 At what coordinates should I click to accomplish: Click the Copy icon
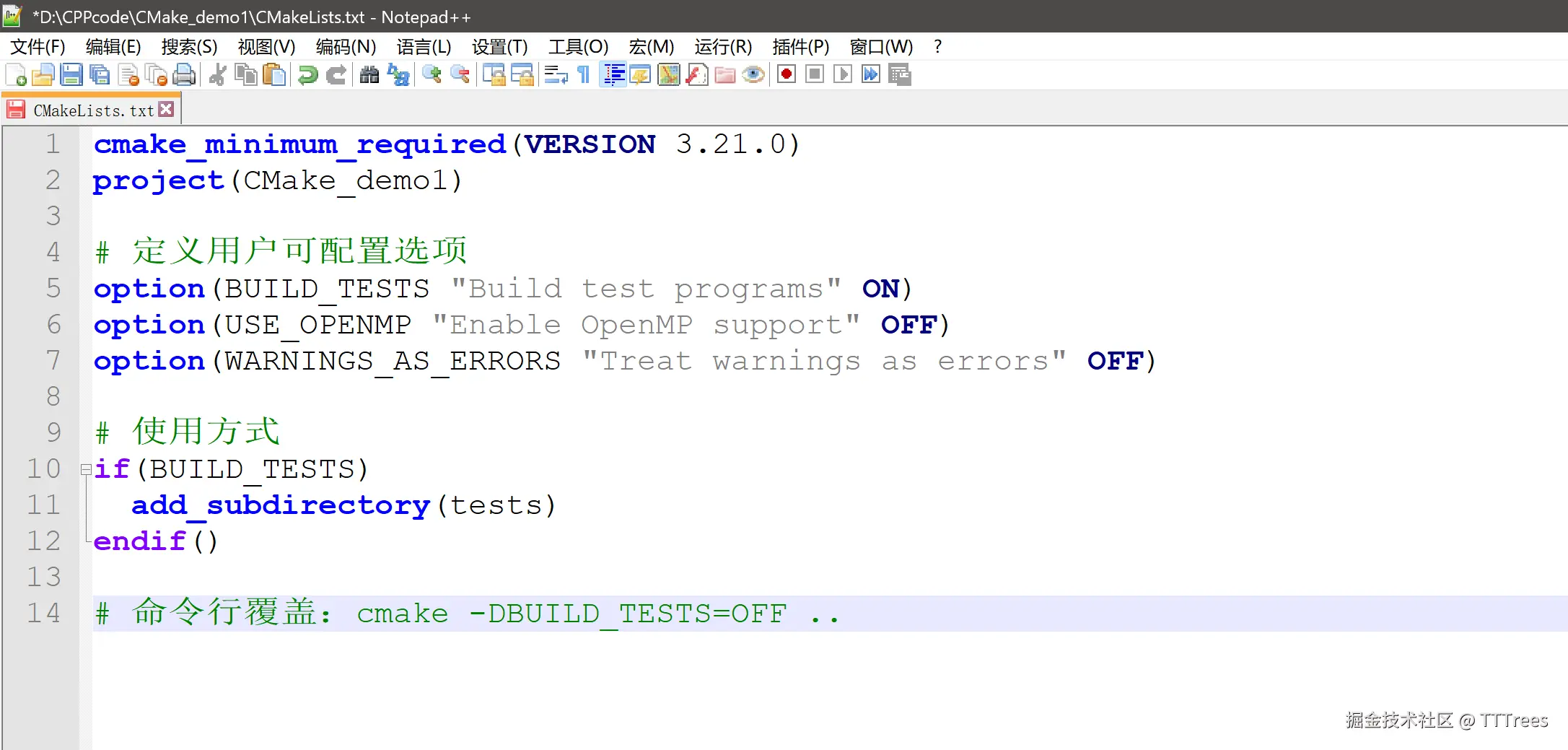[x=246, y=74]
